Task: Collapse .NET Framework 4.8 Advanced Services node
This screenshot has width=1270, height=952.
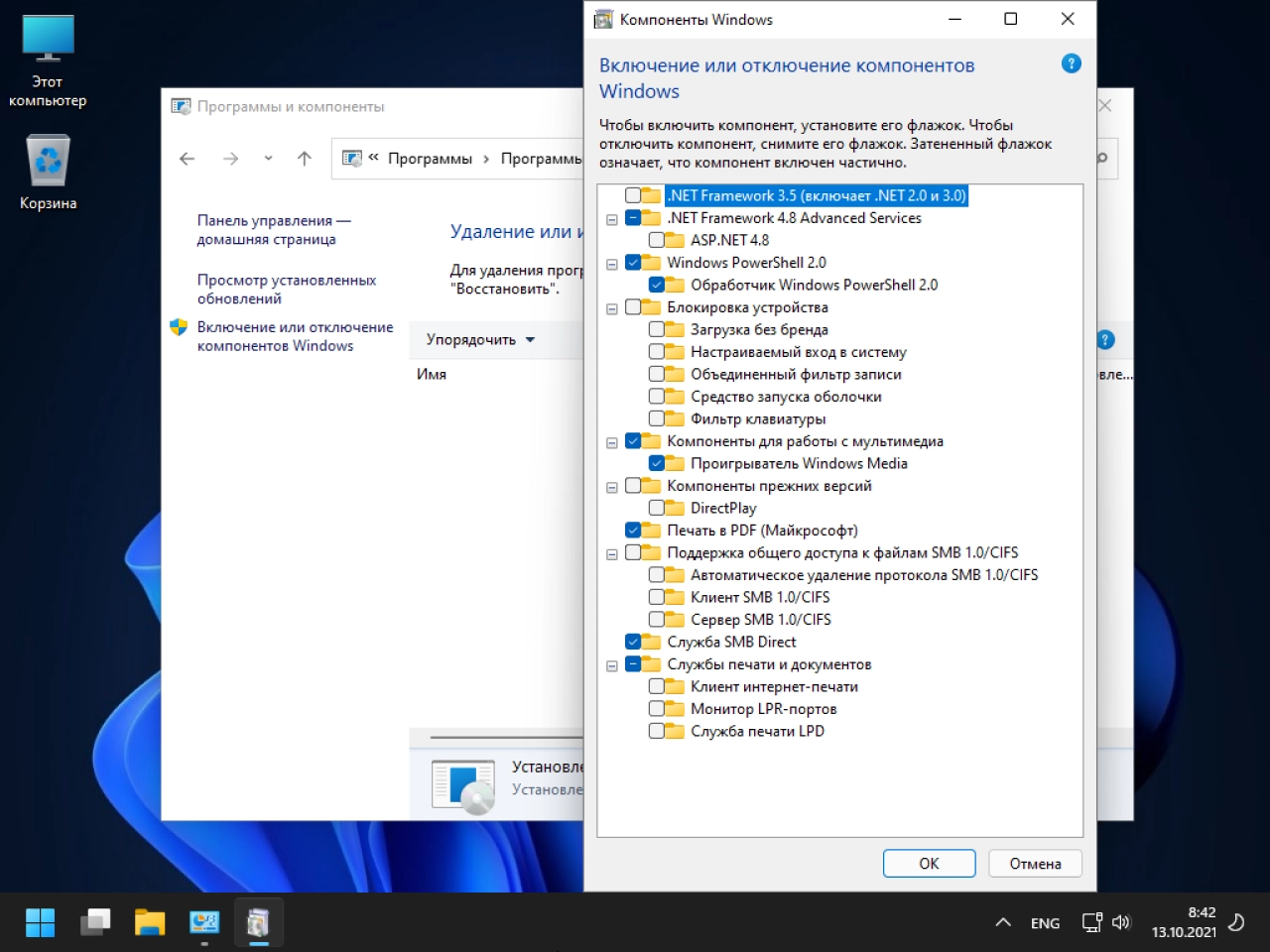Action: (x=612, y=219)
